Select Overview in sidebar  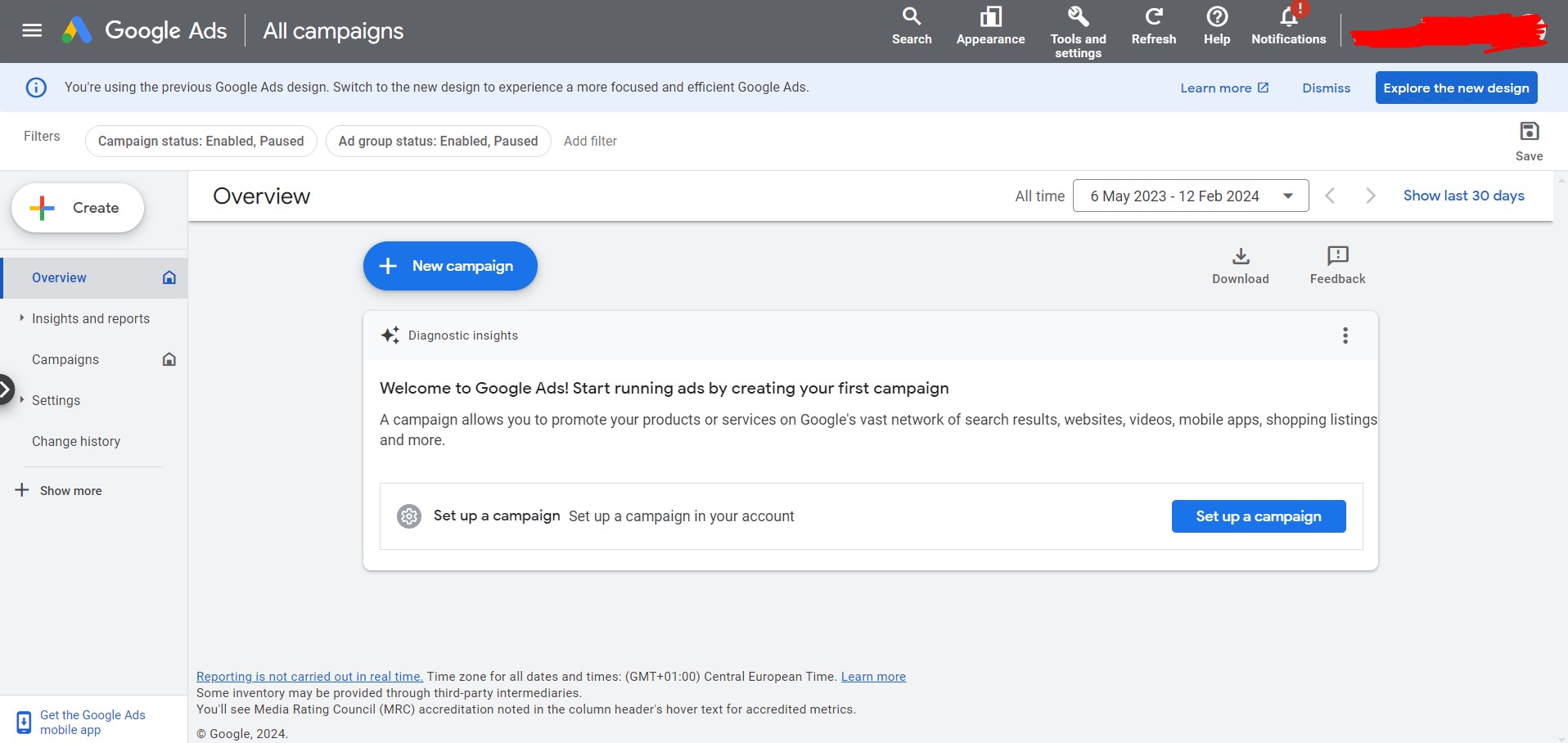94,277
